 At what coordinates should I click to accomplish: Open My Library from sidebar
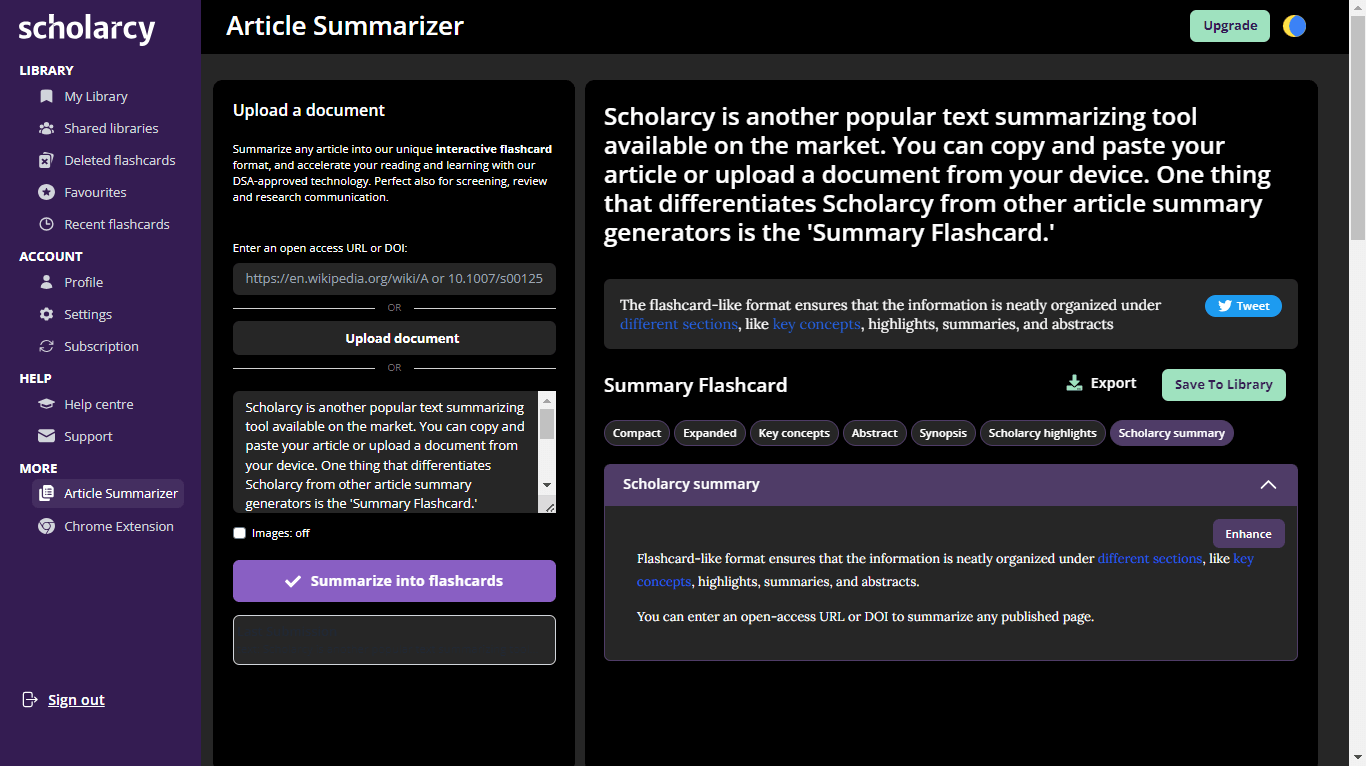[x=96, y=96]
